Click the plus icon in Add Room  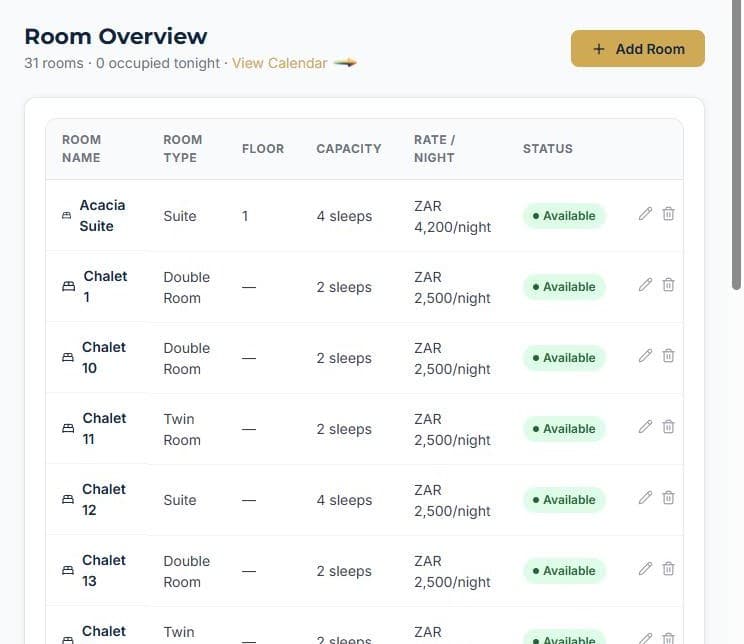(599, 49)
